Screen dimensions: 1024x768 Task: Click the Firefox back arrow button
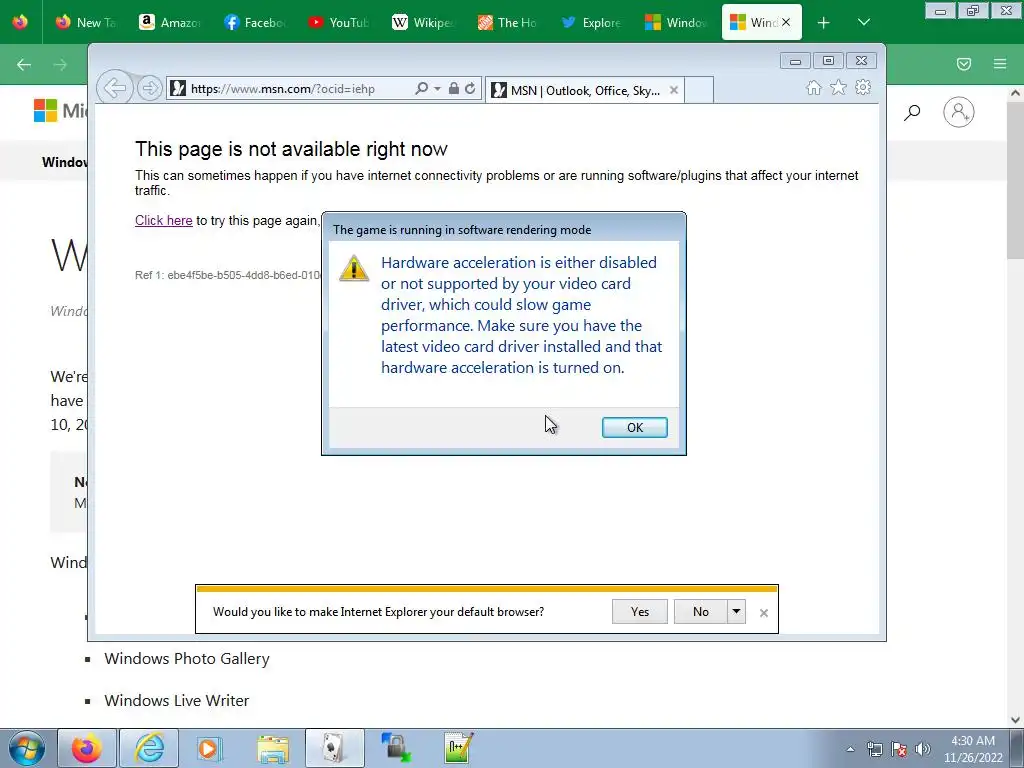(x=24, y=64)
